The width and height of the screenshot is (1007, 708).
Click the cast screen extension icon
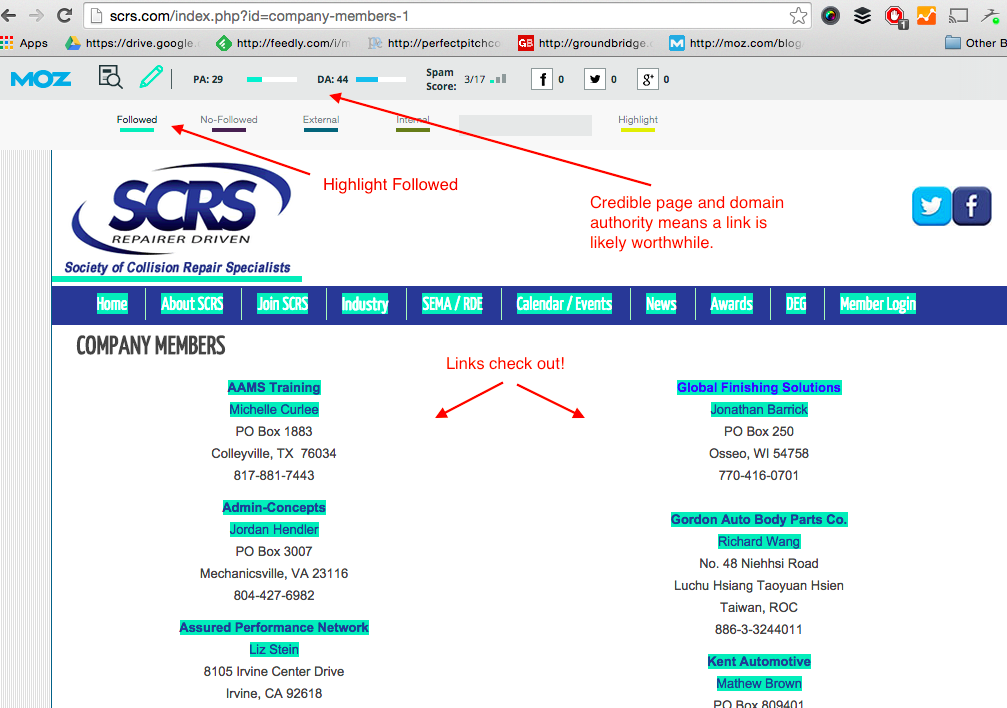point(958,15)
